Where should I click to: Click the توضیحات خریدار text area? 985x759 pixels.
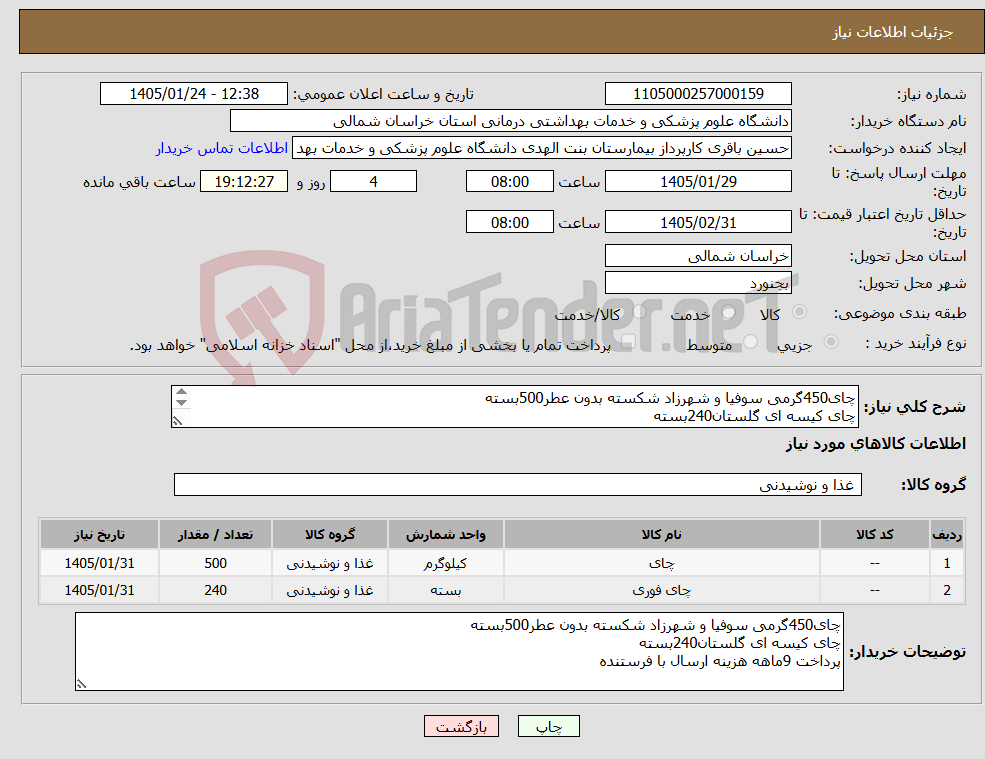point(459,652)
